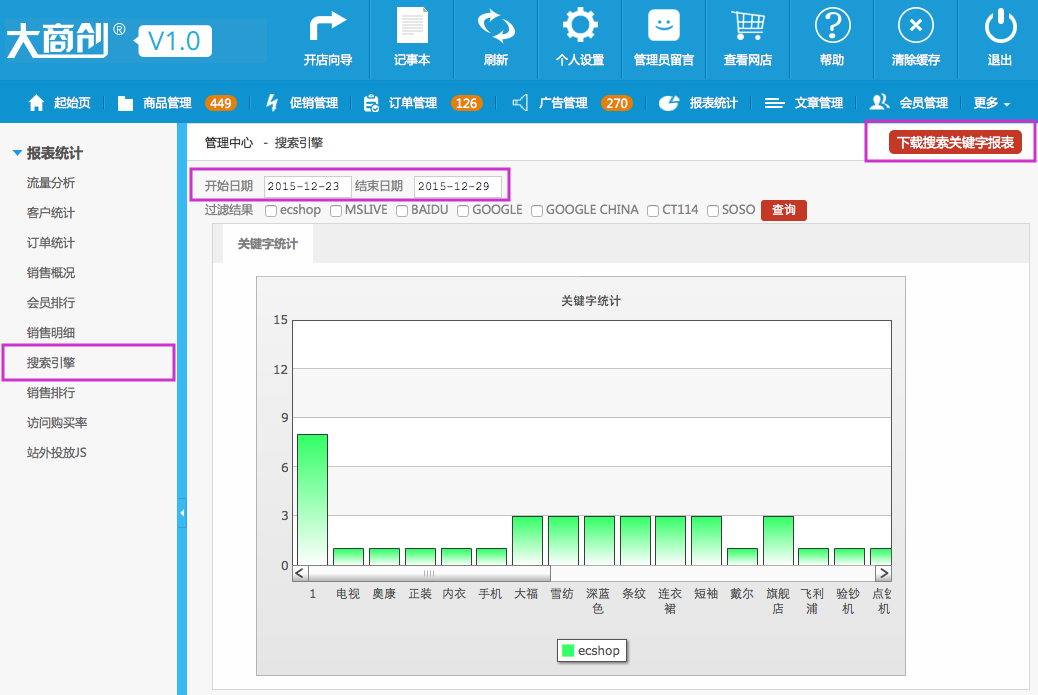This screenshot has width=1038, height=695.
Task: Click the 刷新 refresh icon
Action: tap(496, 26)
